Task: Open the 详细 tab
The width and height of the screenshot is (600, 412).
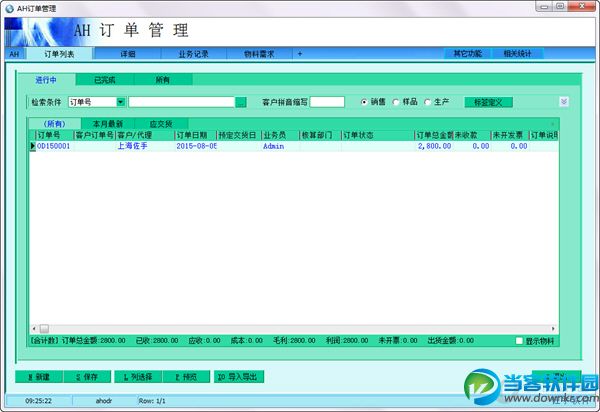Action: [x=128, y=54]
